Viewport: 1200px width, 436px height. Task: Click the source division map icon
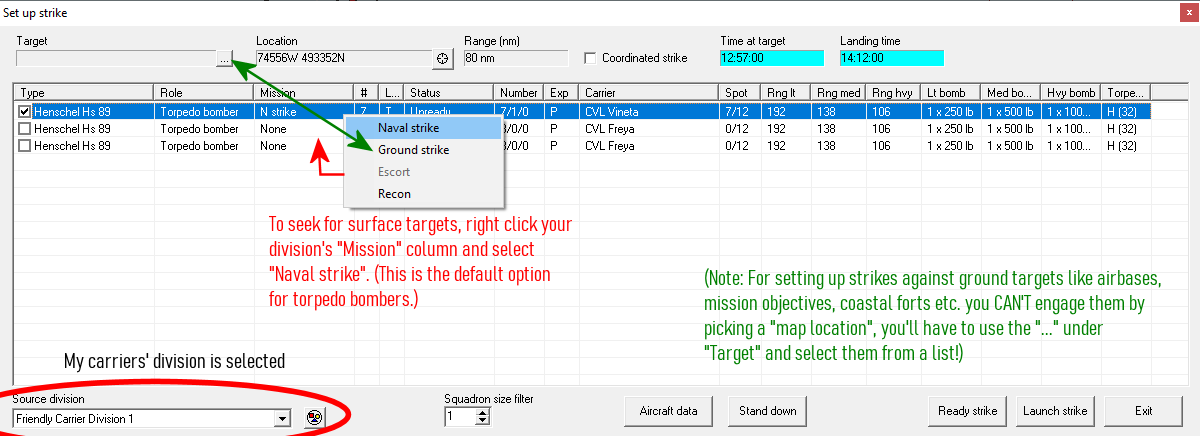pyautogui.click(x=313, y=419)
